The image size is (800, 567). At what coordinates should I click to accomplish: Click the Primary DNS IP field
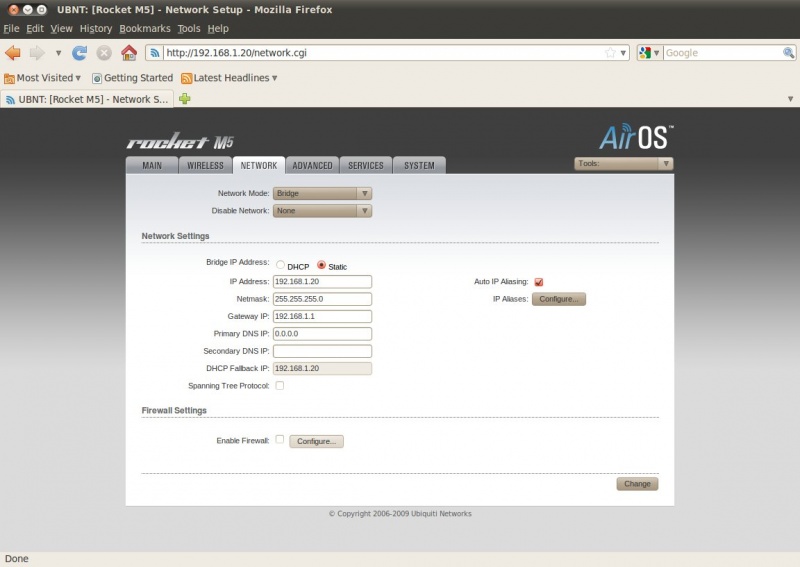coord(322,334)
